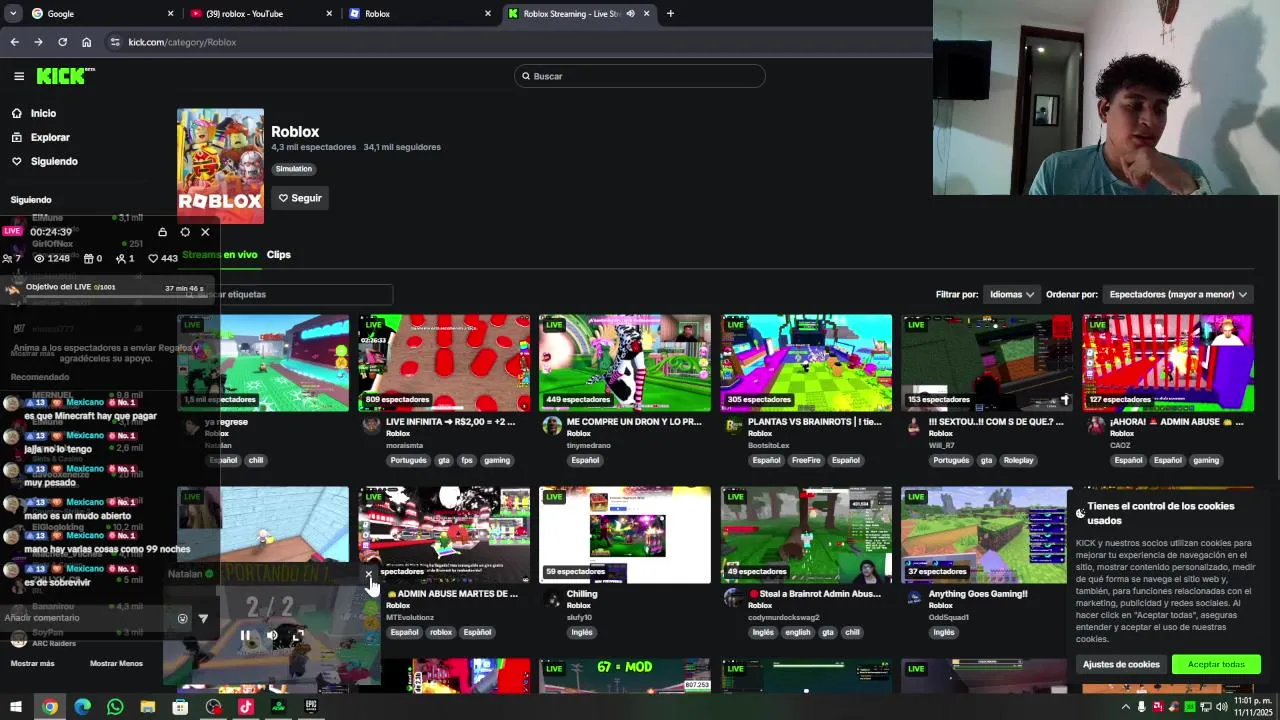Viewport: 1280px width, 720px height.
Task: Click the new followers icon showing 1
Action: click(x=120, y=258)
